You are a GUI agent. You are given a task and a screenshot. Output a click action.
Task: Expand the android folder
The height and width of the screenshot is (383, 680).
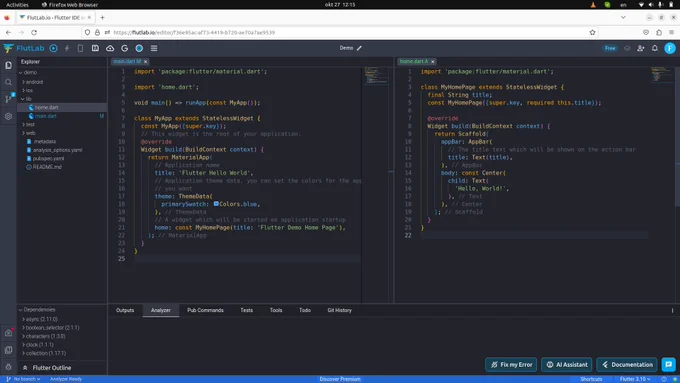(23, 82)
